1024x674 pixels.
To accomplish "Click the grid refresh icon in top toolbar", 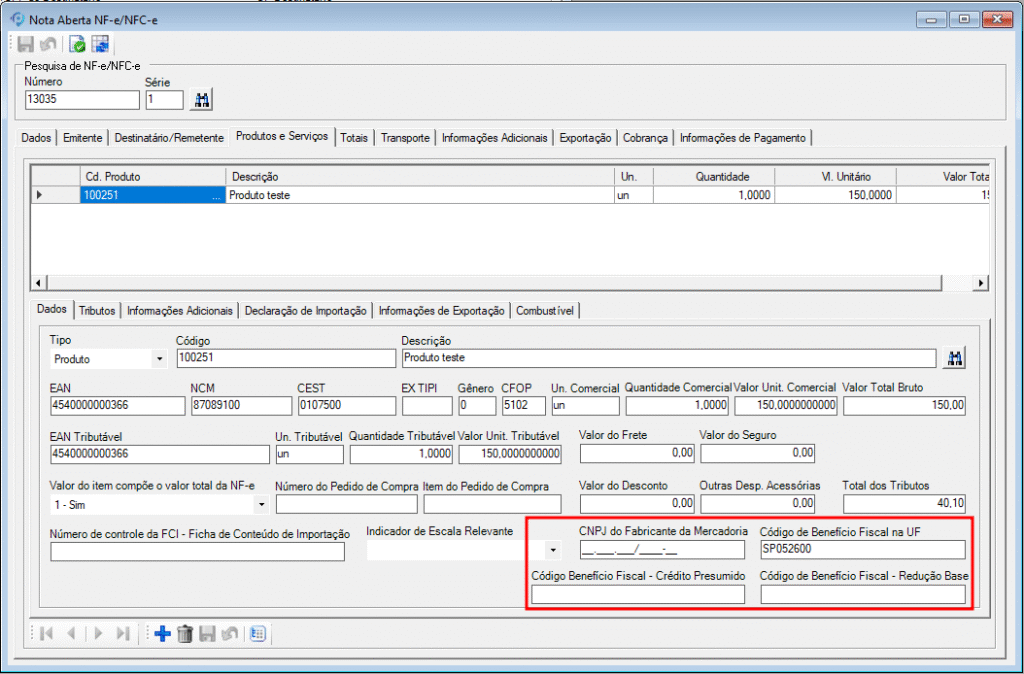I will (100, 44).
